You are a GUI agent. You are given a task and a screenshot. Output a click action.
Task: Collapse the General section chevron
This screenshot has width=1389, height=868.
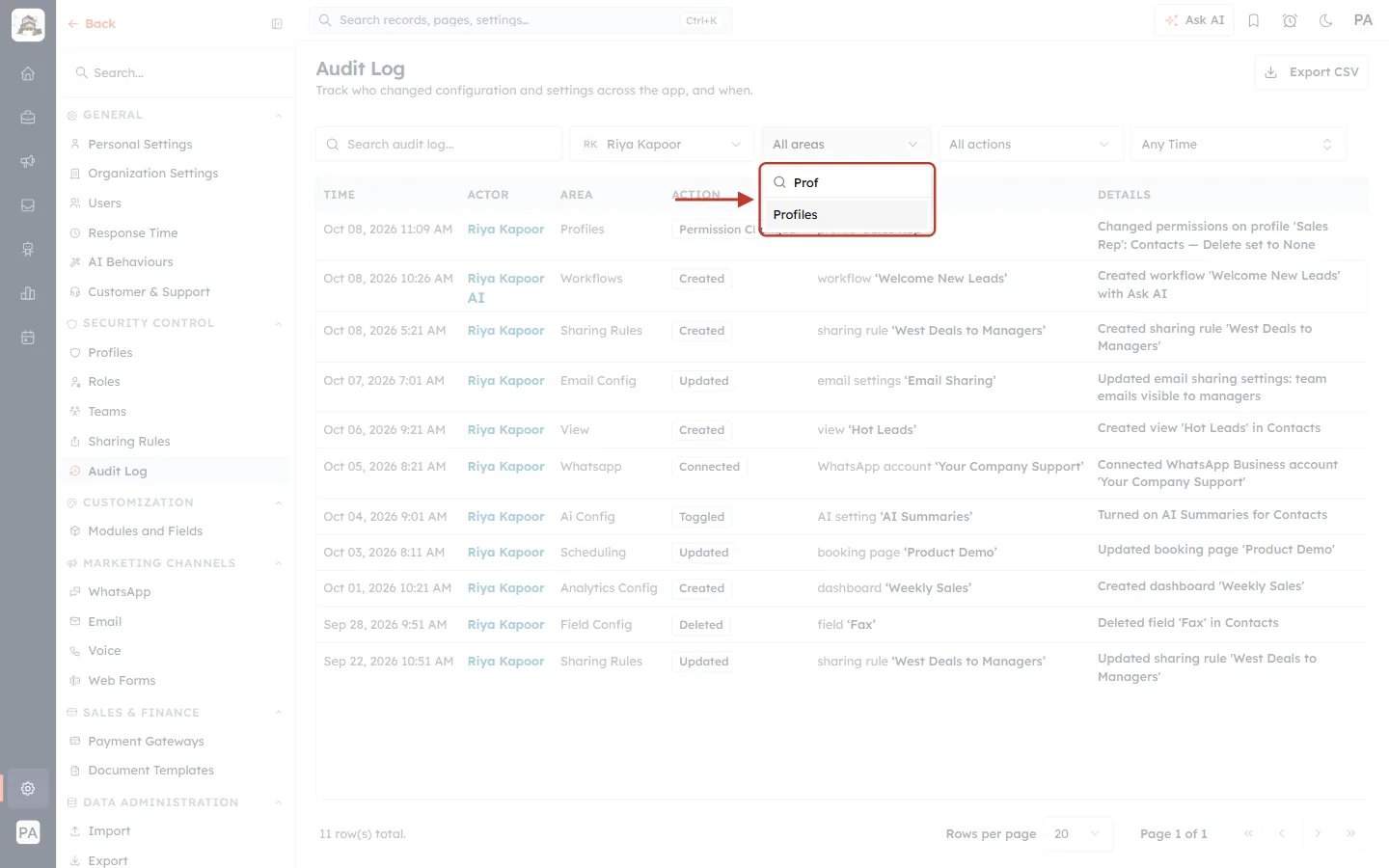(279, 116)
